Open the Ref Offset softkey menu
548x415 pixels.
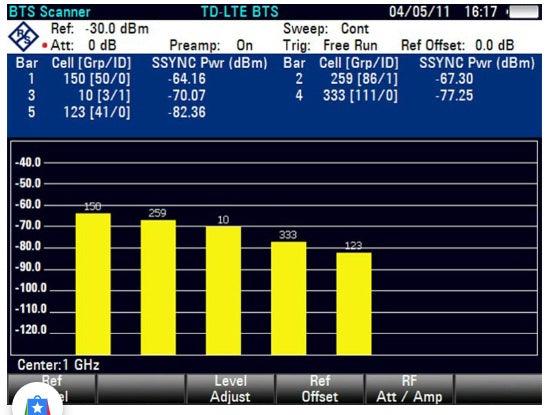pos(319,389)
